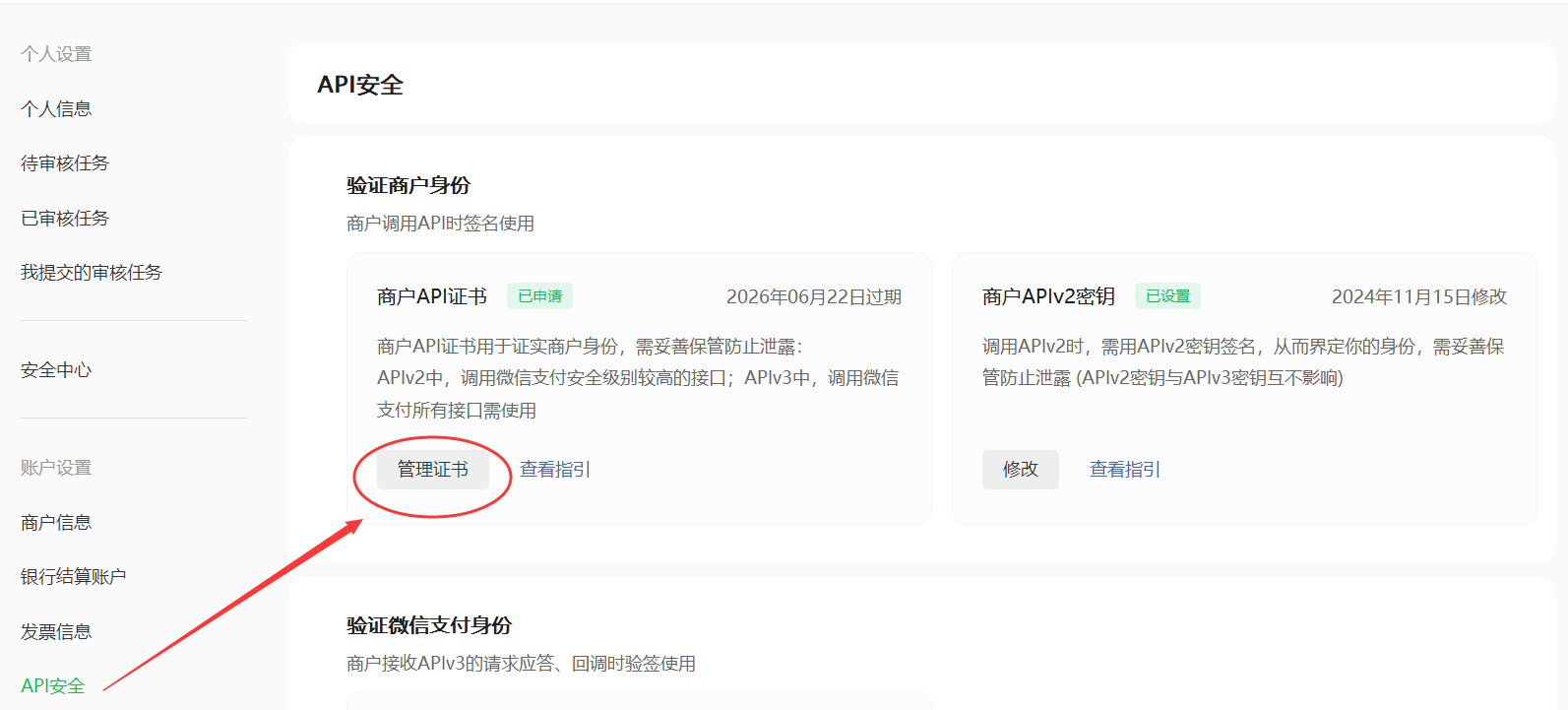Open 个人信息 in the sidebar
Image resolution: width=1568 pixels, height=710 pixels.
pos(56,108)
